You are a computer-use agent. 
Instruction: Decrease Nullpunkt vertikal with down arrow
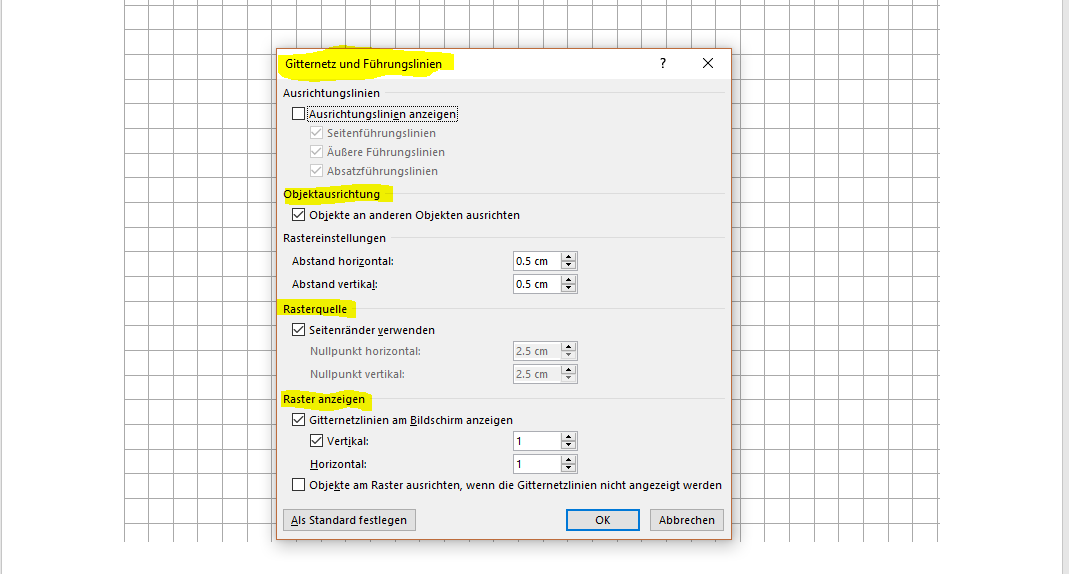[x=569, y=379]
